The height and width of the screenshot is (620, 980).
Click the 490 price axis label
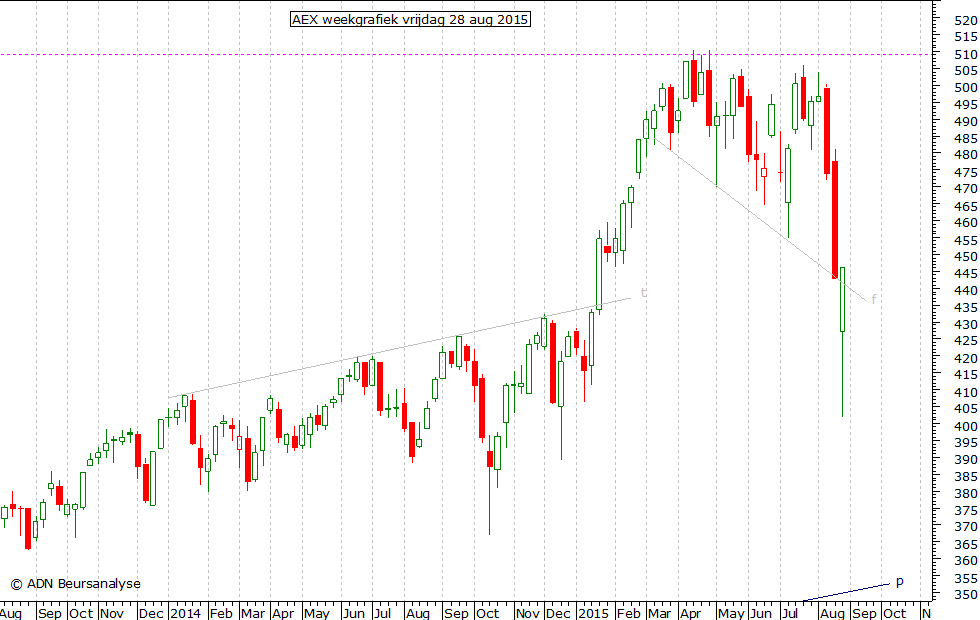click(966, 121)
